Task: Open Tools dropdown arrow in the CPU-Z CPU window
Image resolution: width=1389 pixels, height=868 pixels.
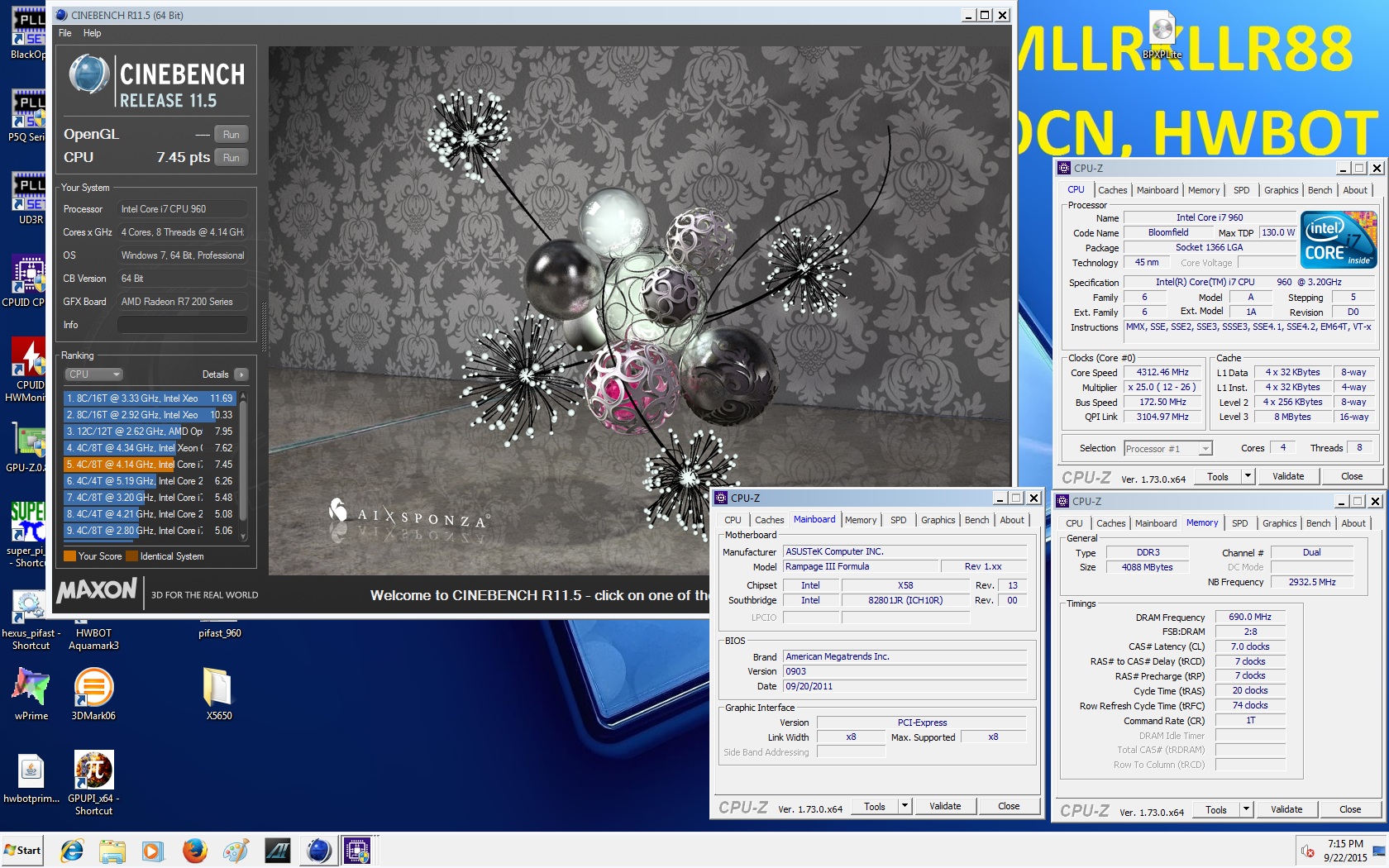Action: tap(1248, 476)
